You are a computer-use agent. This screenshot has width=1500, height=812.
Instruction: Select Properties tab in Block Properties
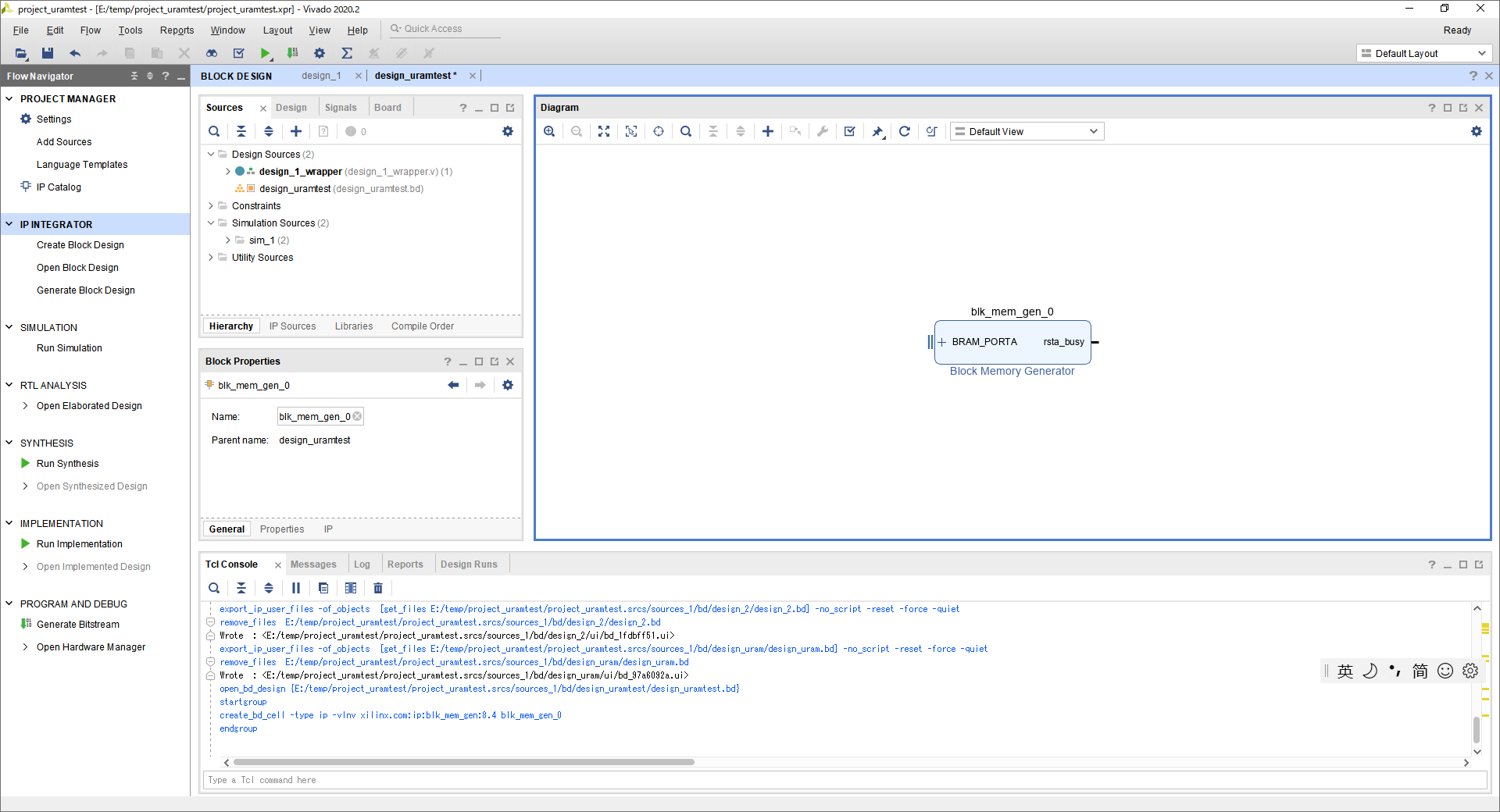[x=282, y=529]
